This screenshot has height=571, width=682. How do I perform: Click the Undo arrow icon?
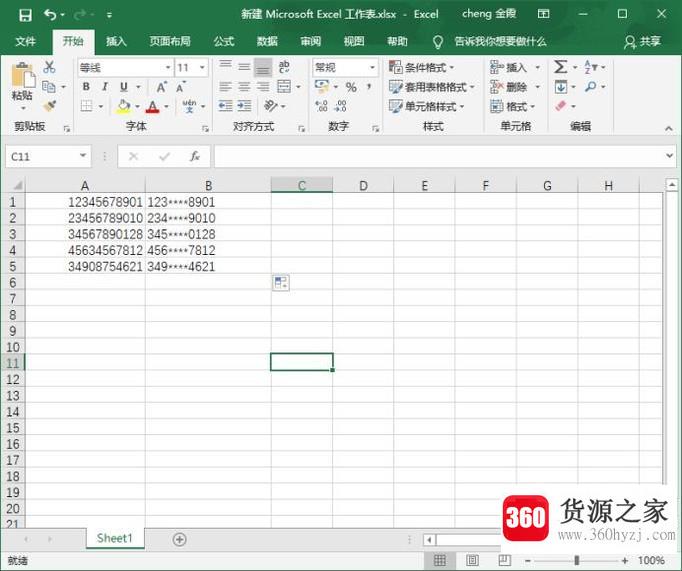pos(50,15)
